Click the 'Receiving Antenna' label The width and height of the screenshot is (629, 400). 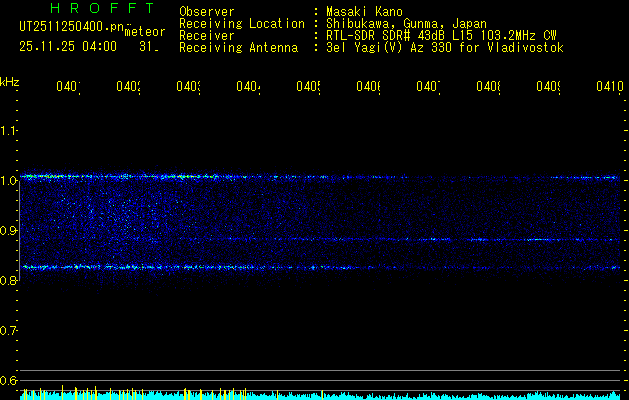click(239, 48)
